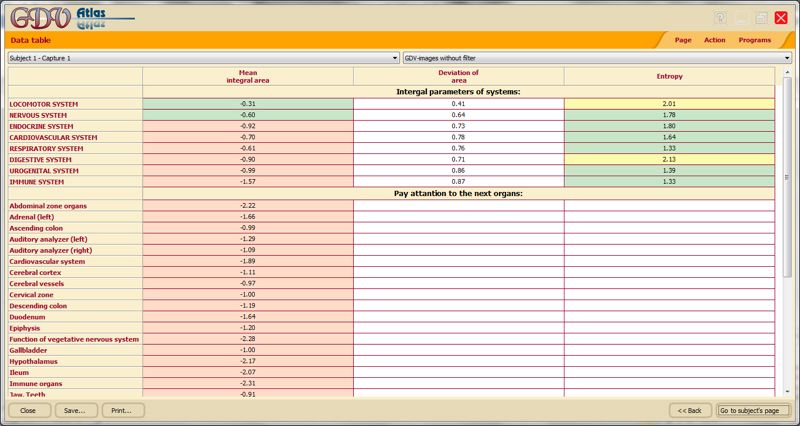Click the urogenital deviation value 0.86
Viewport: 800px width, 426px height.
[459, 171]
